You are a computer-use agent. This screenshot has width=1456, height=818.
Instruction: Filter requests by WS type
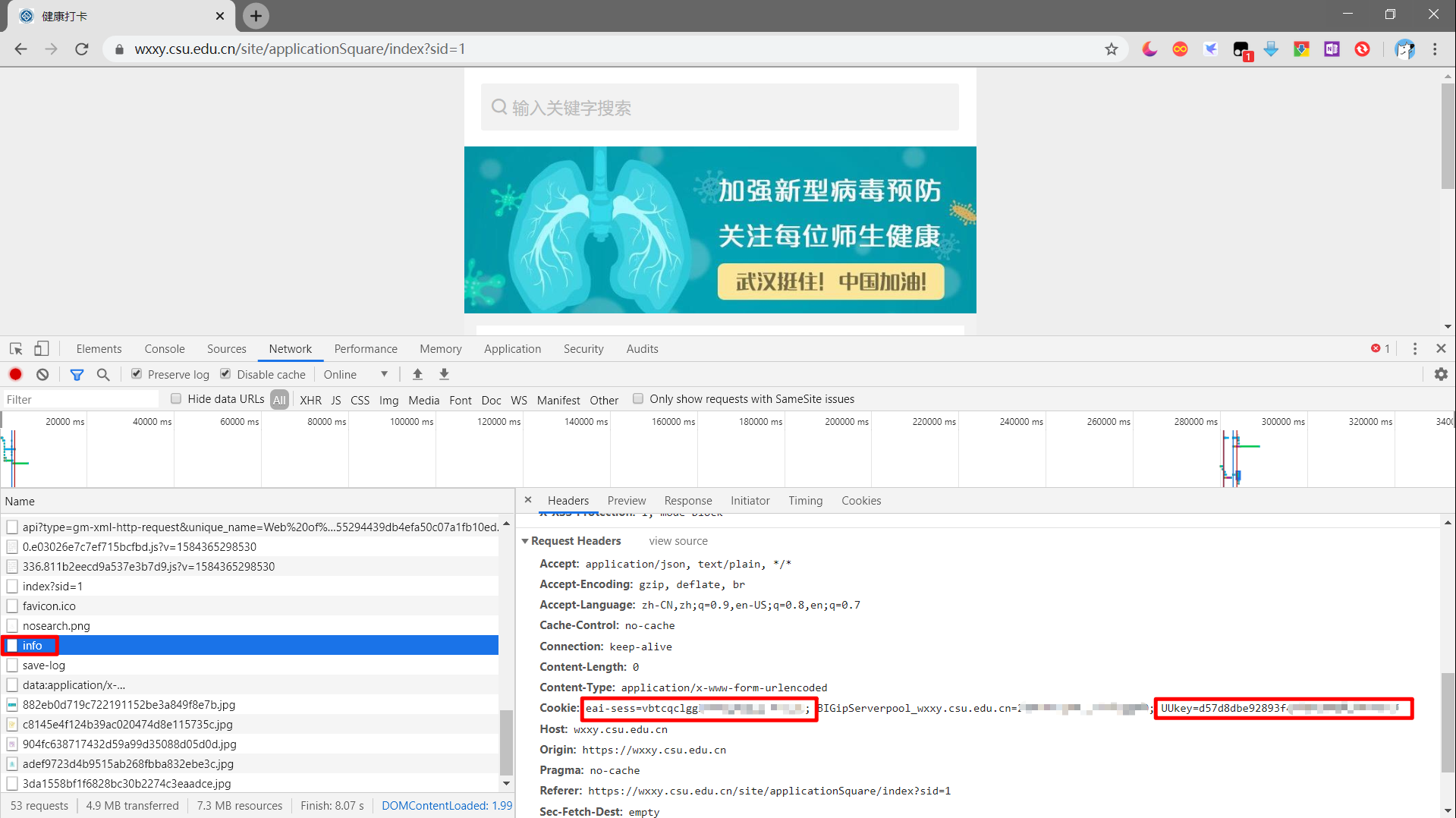coord(519,400)
